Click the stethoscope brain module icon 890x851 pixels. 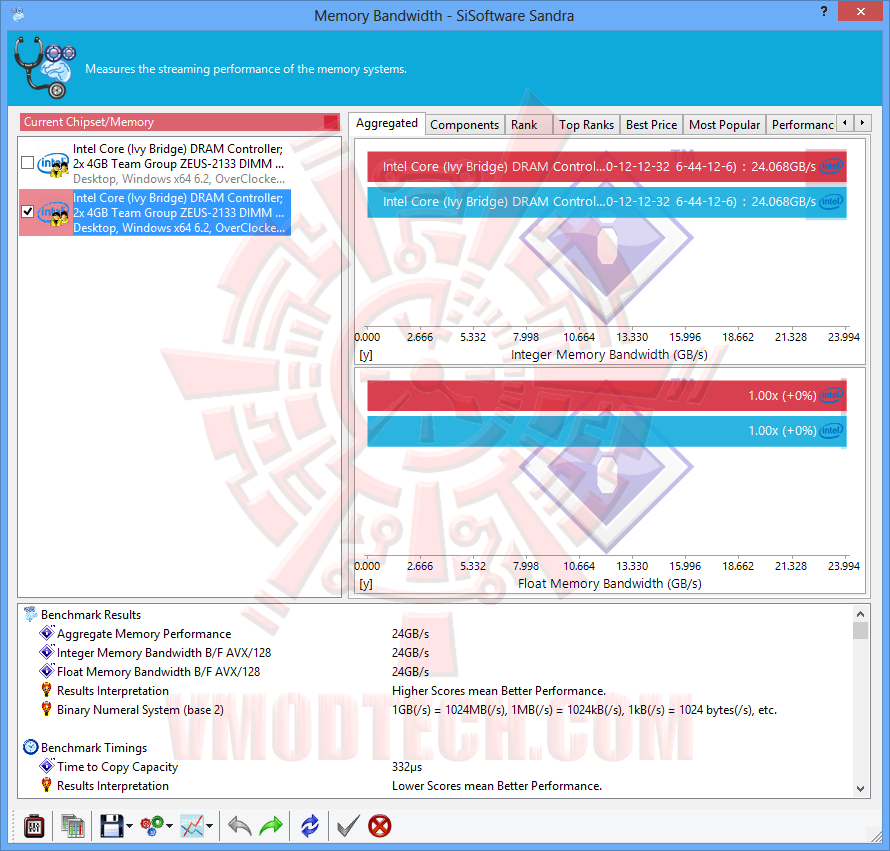[x=44, y=68]
